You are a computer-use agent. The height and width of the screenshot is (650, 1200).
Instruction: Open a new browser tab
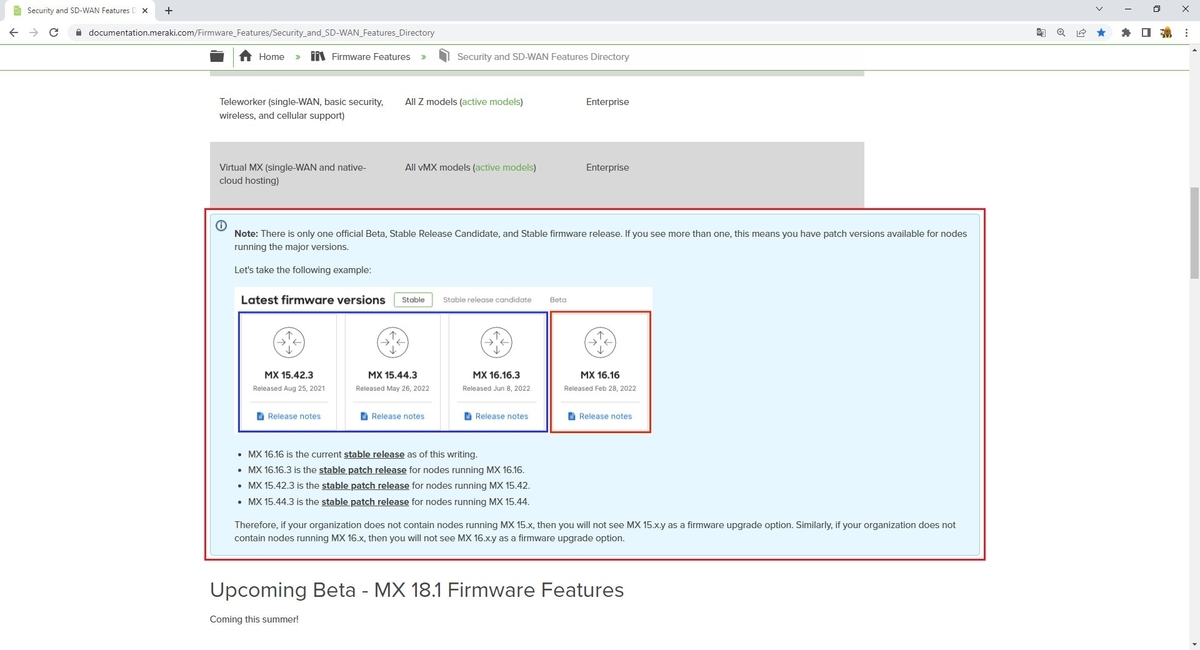coord(168,10)
